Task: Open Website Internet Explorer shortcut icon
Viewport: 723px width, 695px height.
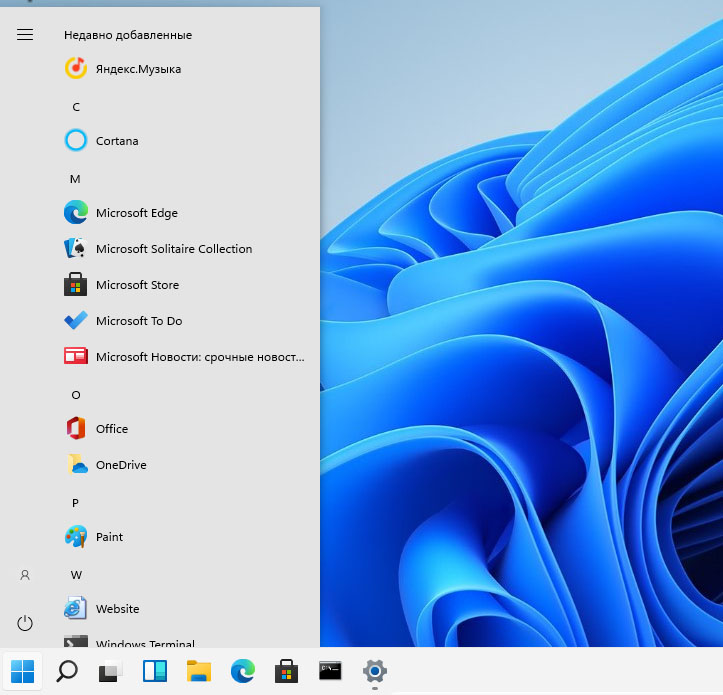Action: pyautogui.click(x=75, y=608)
